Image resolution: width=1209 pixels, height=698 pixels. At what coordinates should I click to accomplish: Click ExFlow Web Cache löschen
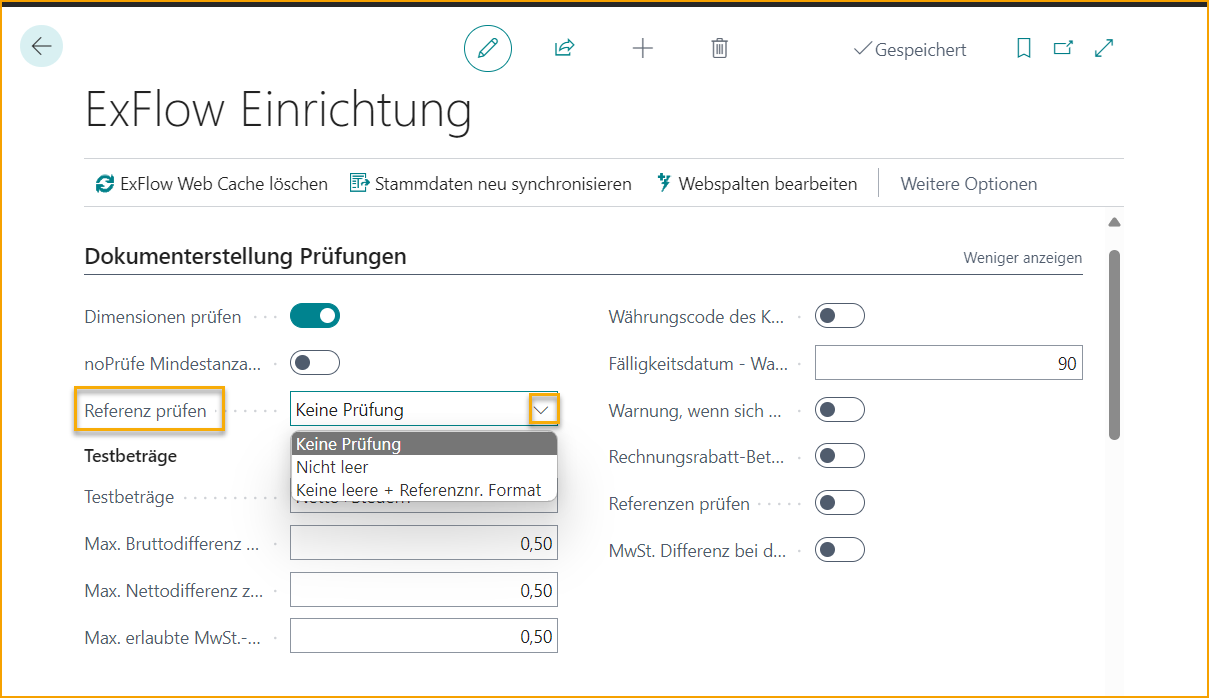pos(211,183)
